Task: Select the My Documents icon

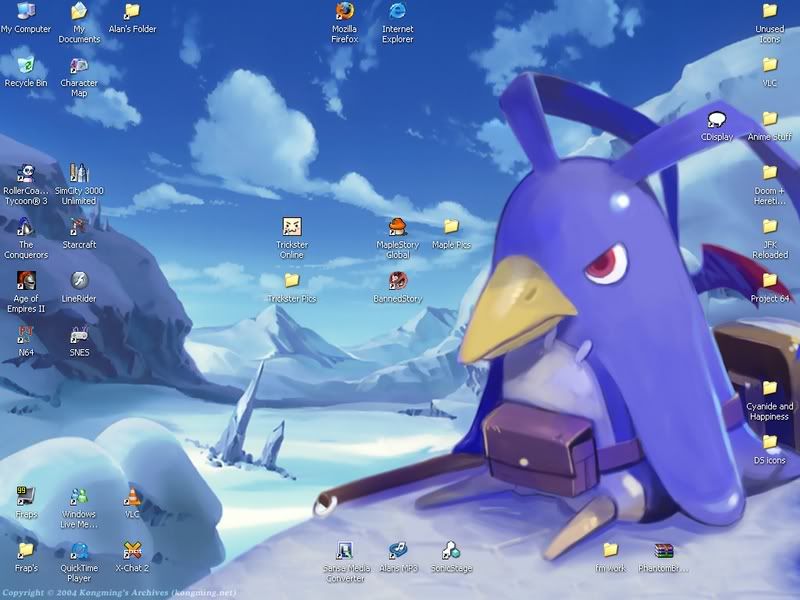Action: click(79, 22)
